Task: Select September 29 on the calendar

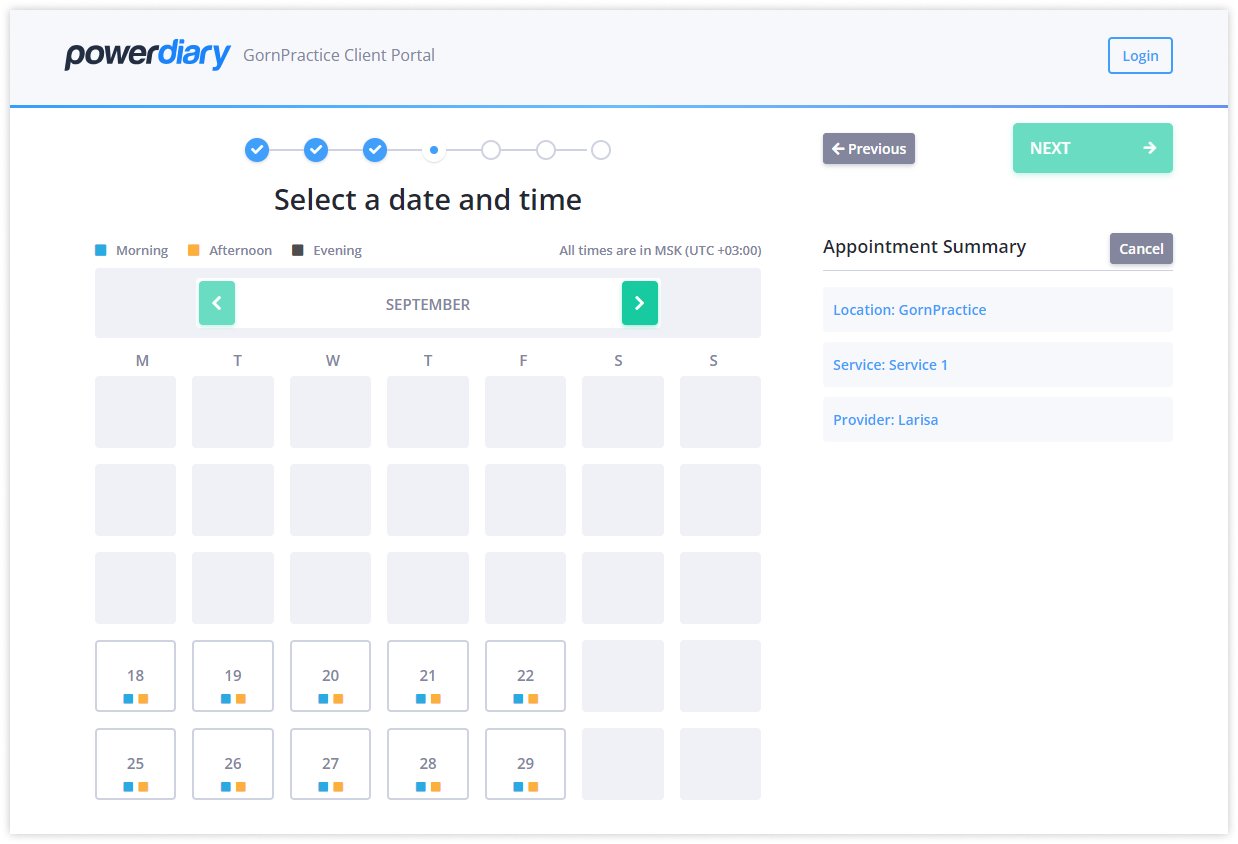Action: (x=525, y=764)
